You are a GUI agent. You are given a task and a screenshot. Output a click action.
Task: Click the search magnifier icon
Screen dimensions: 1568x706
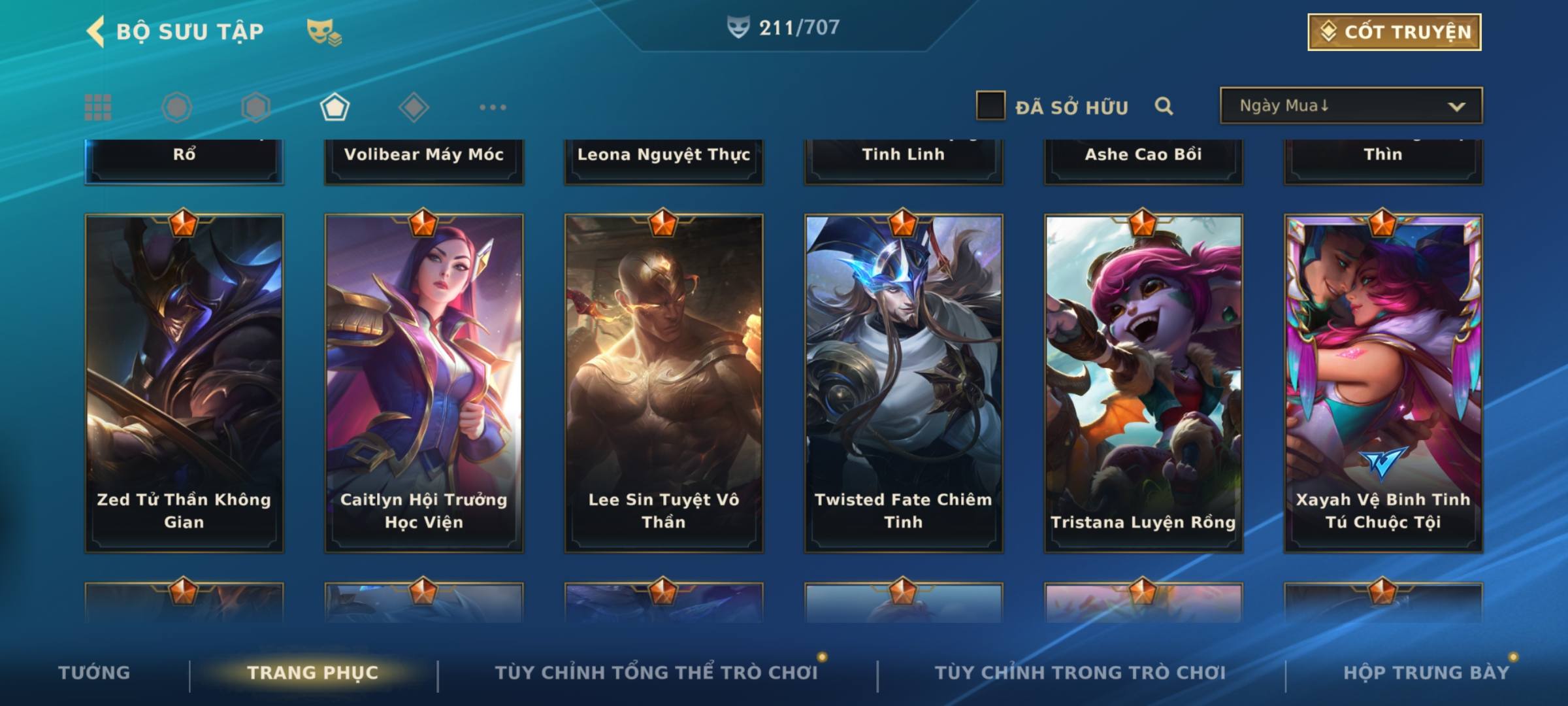(1164, 106)
